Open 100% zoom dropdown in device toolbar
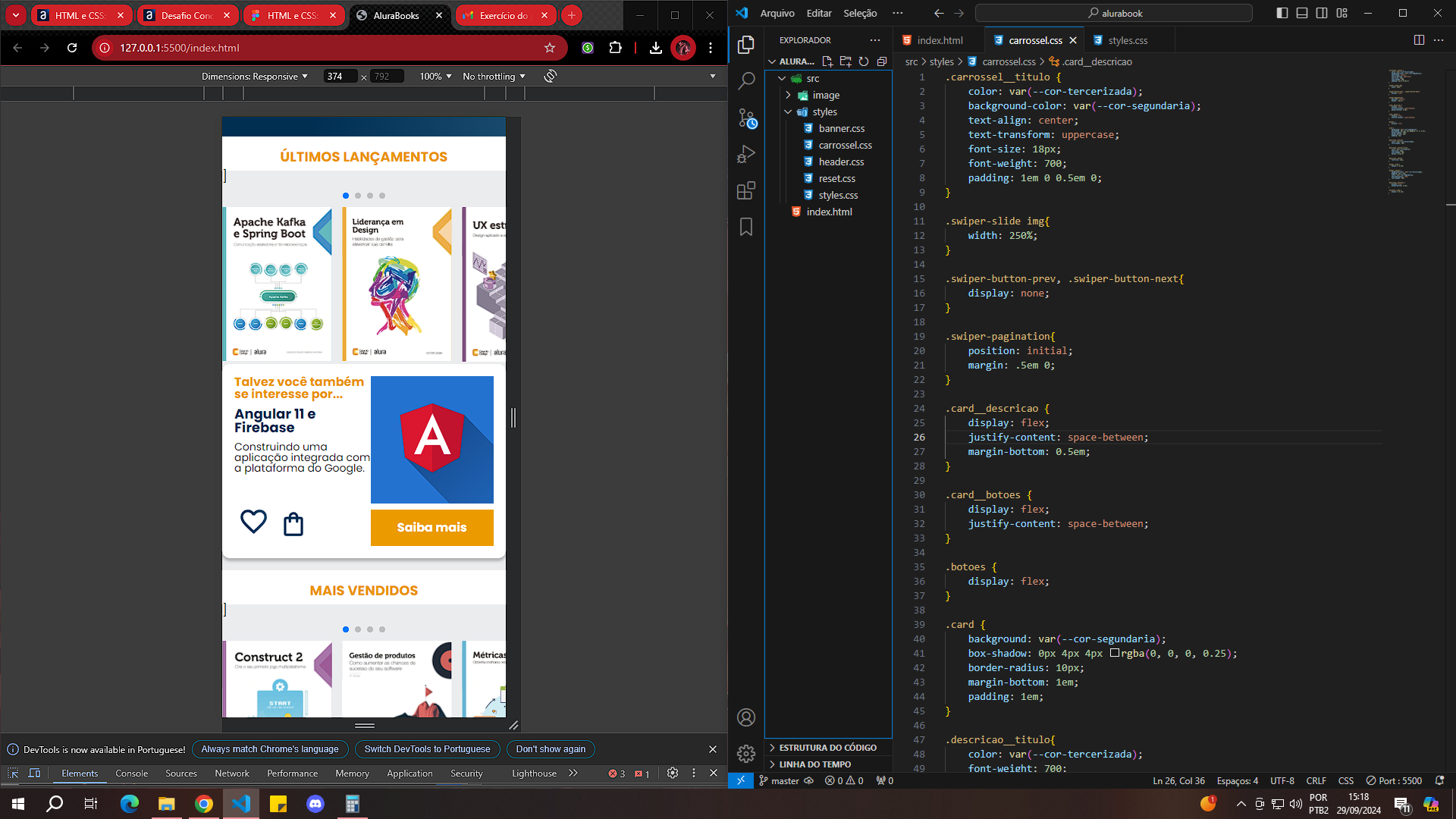Screen dimensions: 1456x819 coord(435,77)
